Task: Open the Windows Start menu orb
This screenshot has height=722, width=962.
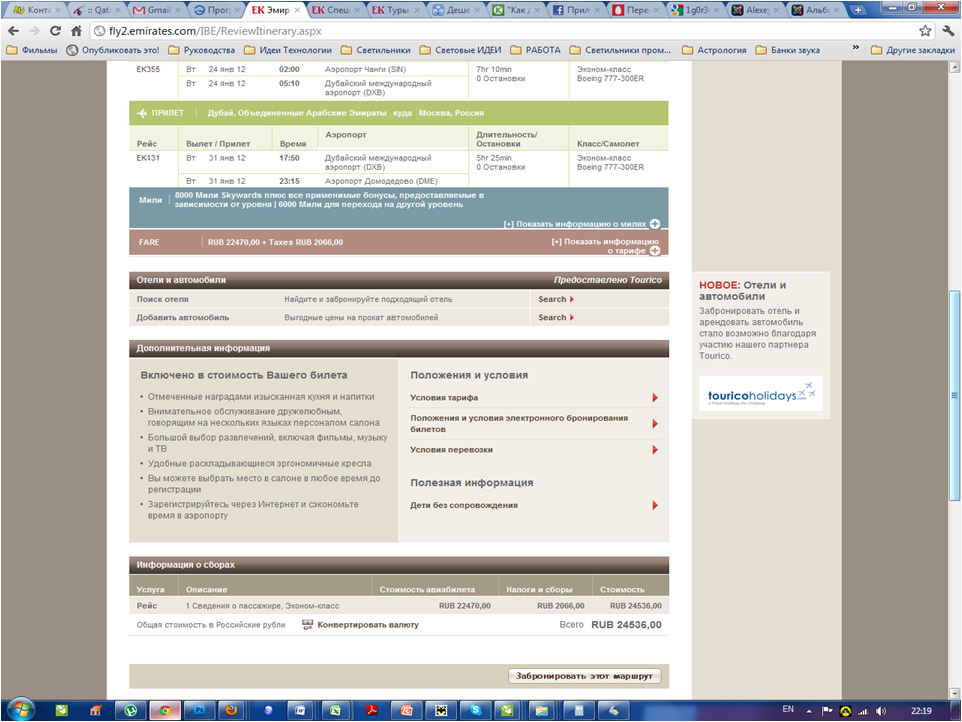Action: coord(20,710)
